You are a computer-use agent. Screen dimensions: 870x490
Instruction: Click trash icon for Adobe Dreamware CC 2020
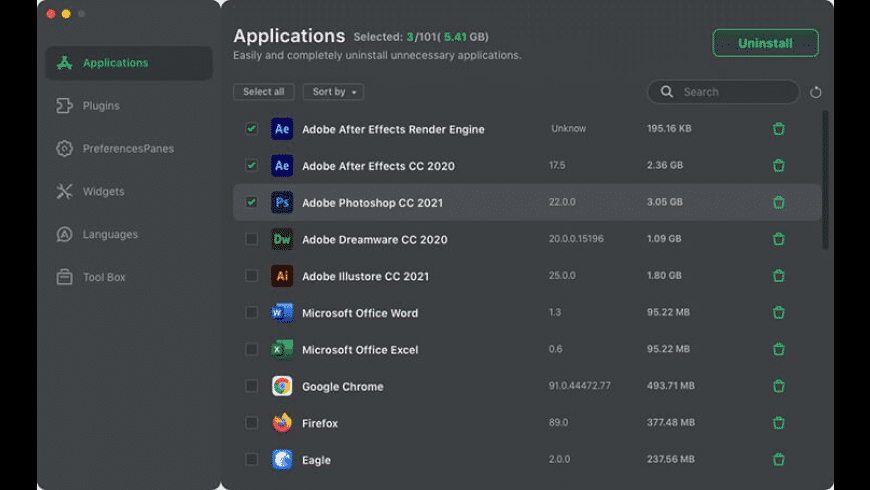(778, 239)
